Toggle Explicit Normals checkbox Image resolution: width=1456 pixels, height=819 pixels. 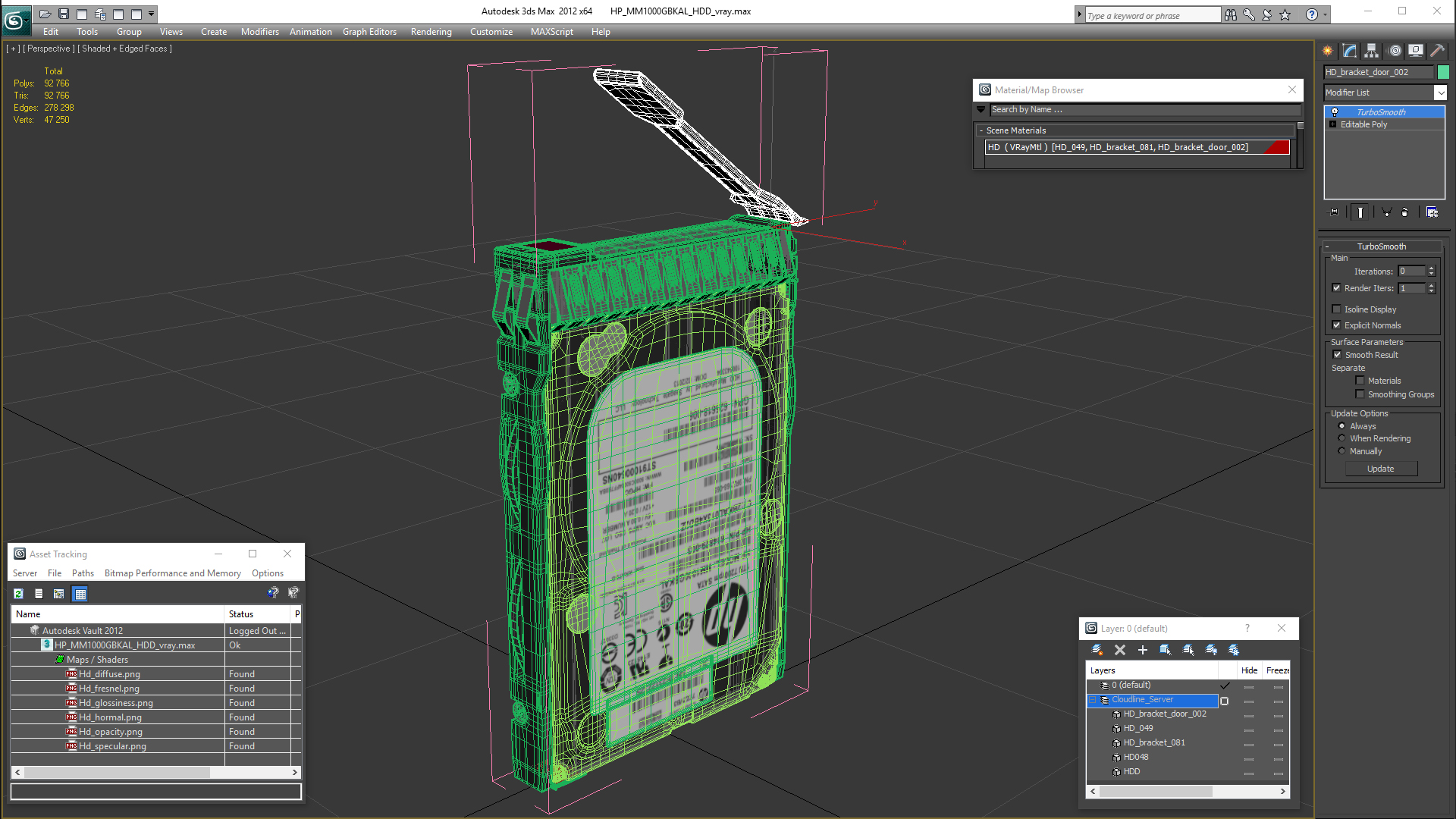1336,325
